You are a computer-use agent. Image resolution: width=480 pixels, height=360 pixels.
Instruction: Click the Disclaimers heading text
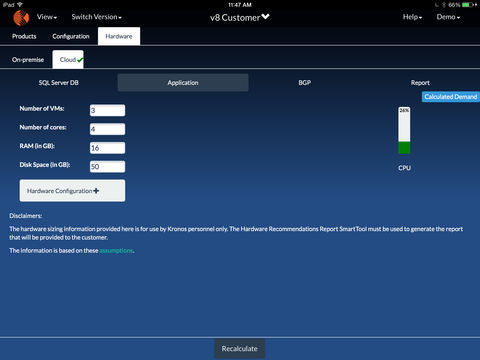(x=26, y=216)
